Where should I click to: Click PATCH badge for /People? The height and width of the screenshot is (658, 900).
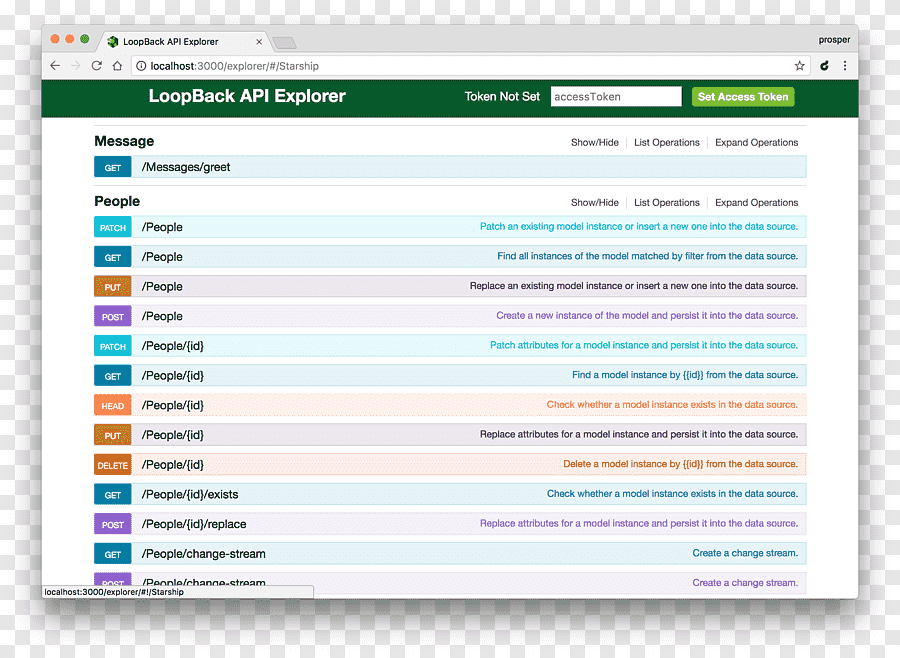112,227
